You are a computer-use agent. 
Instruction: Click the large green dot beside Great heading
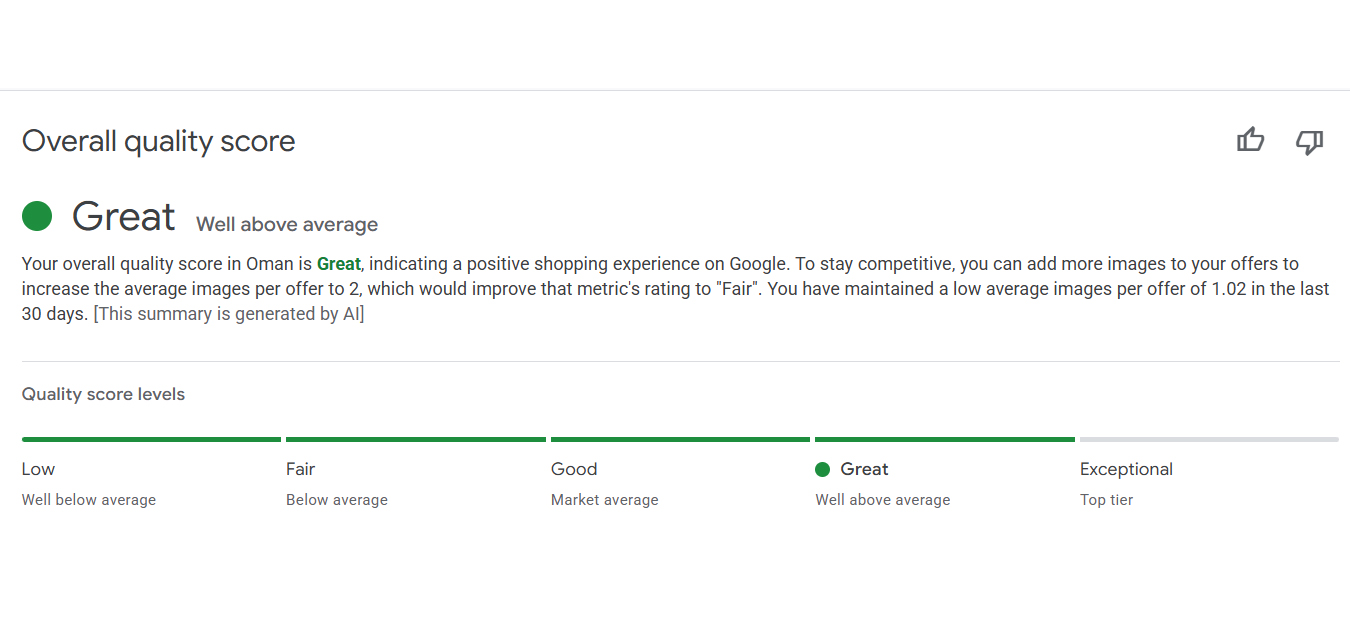click(37, 216)
